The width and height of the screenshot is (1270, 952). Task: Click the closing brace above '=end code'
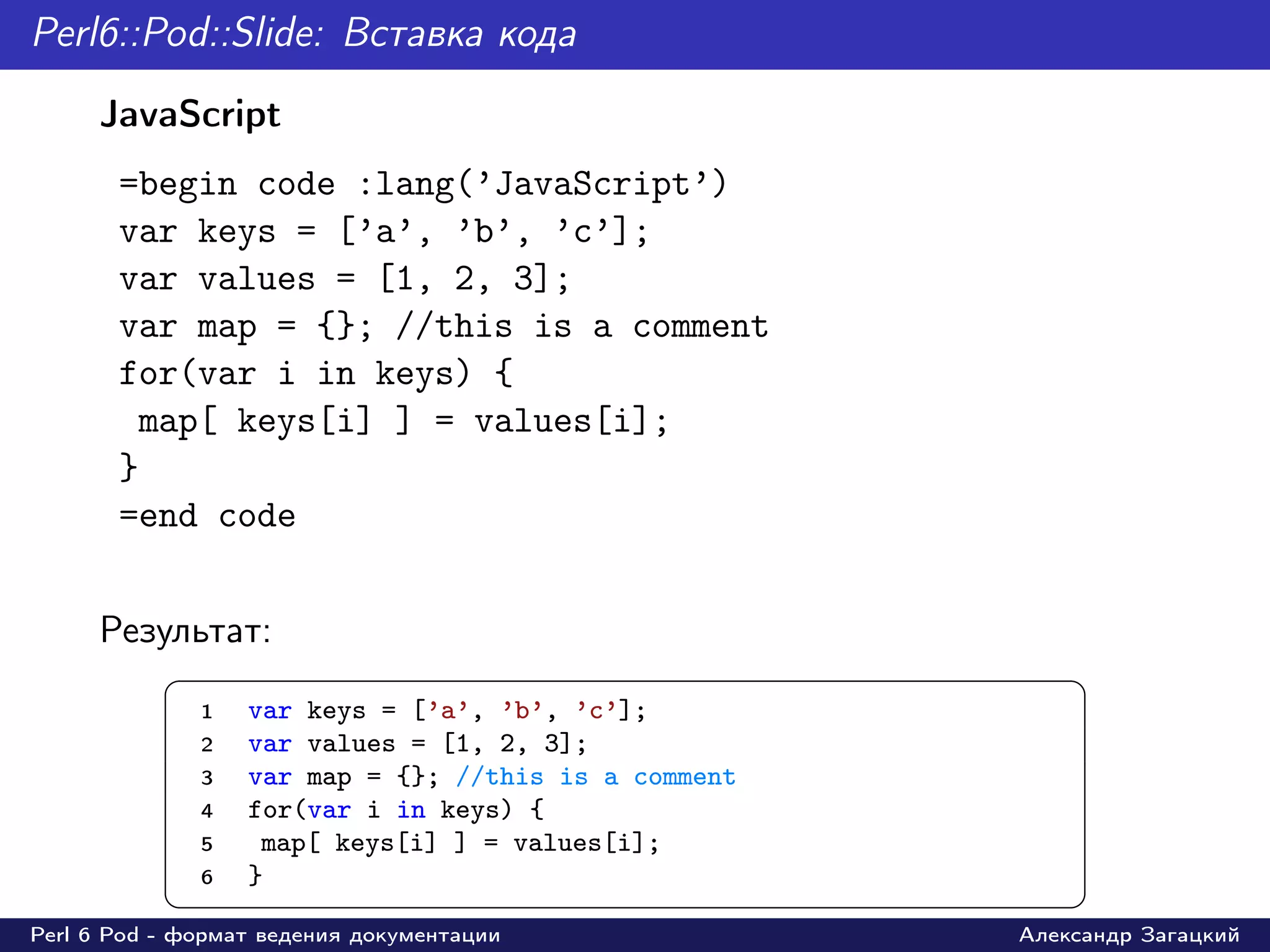[128, 468]
